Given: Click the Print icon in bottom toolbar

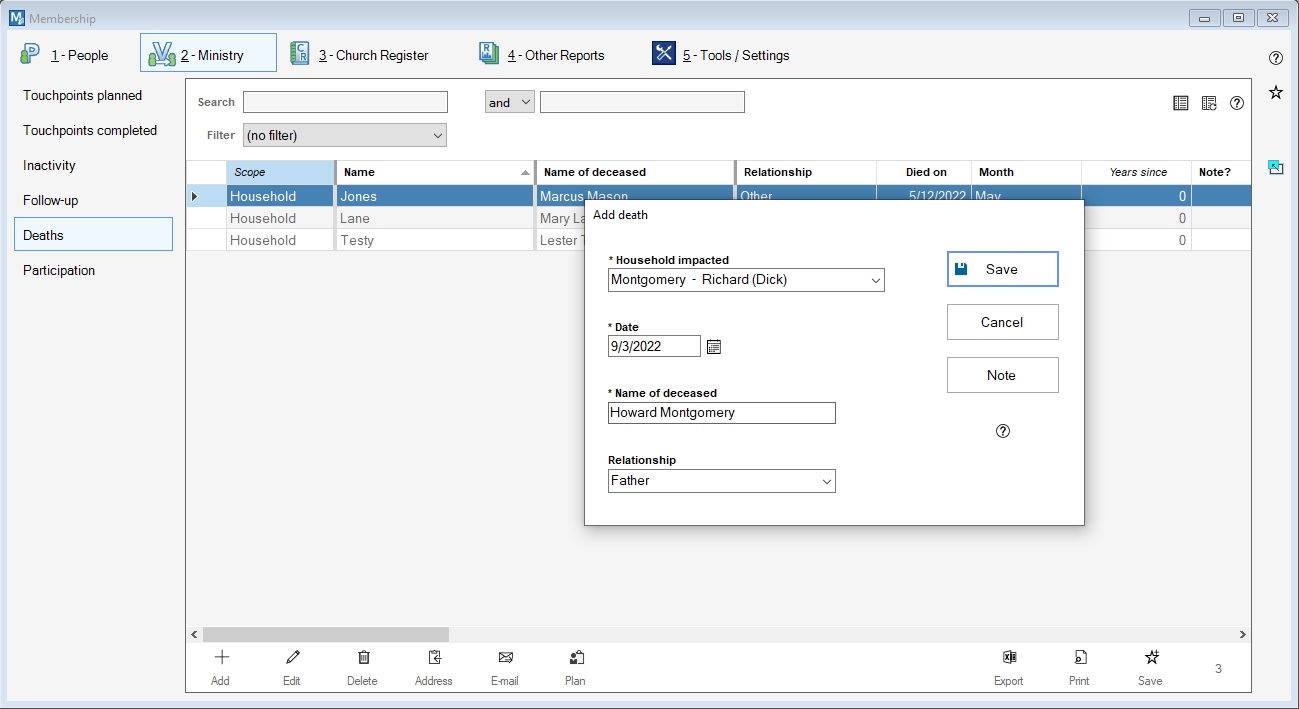Looking at the screenshot, I should pyautogui.click(x=1079, y=658).
